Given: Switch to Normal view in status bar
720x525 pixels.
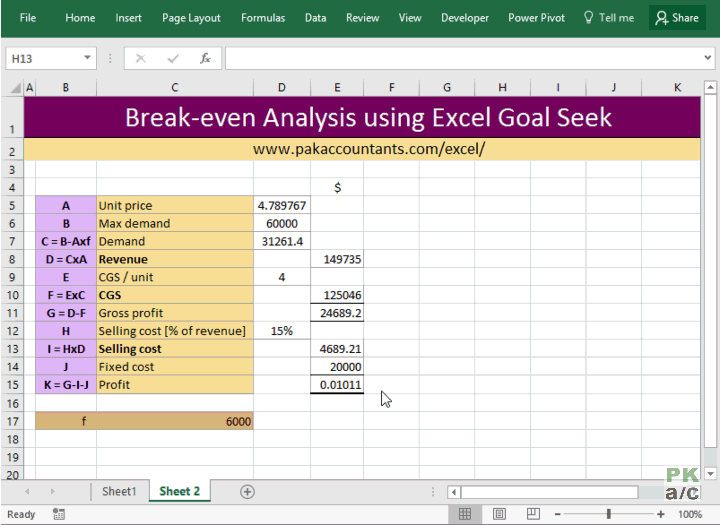Looking at the screenshot, I should (x=465, y=514).
